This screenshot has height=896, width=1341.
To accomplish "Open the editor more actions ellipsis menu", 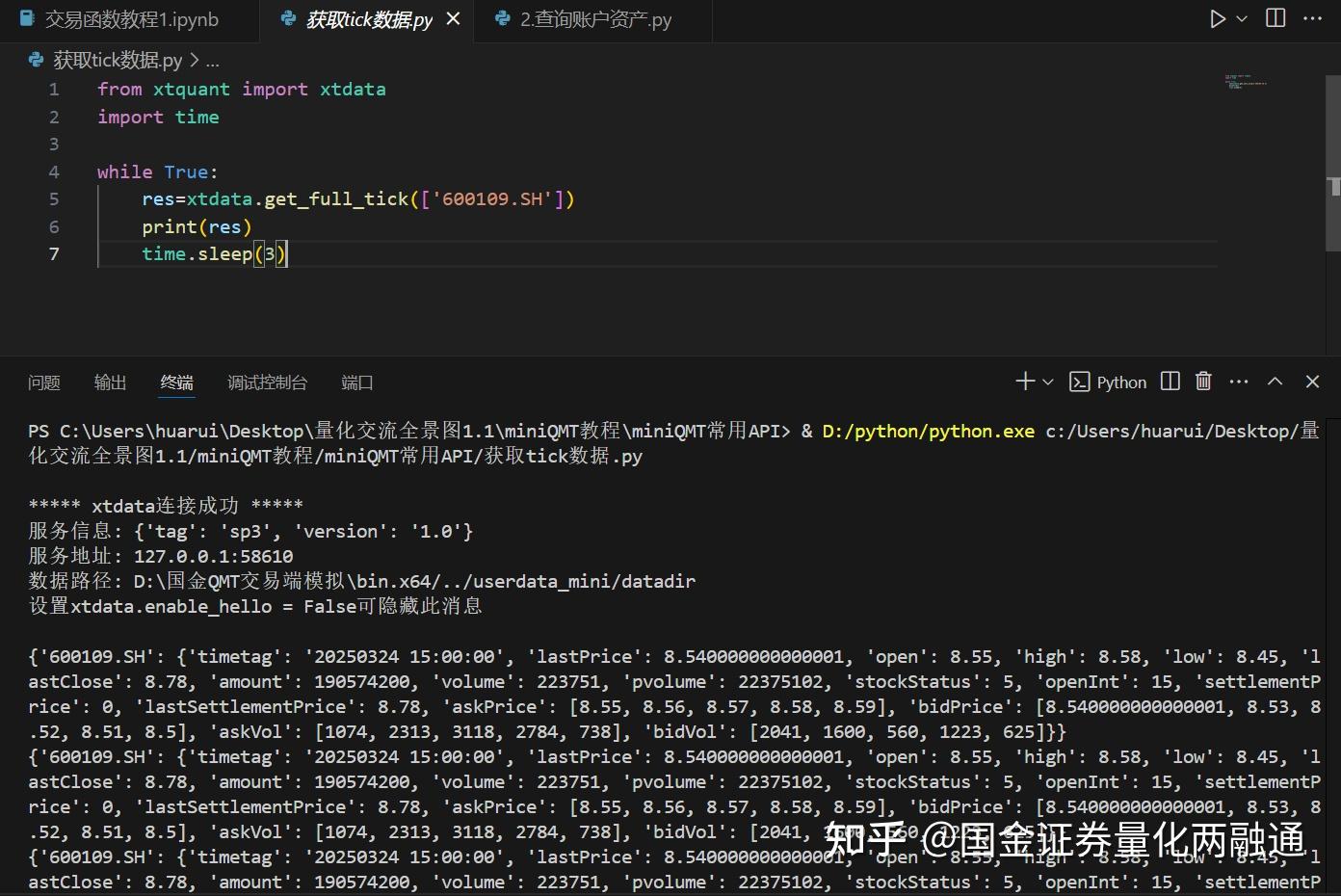I will click(1312, 17).
